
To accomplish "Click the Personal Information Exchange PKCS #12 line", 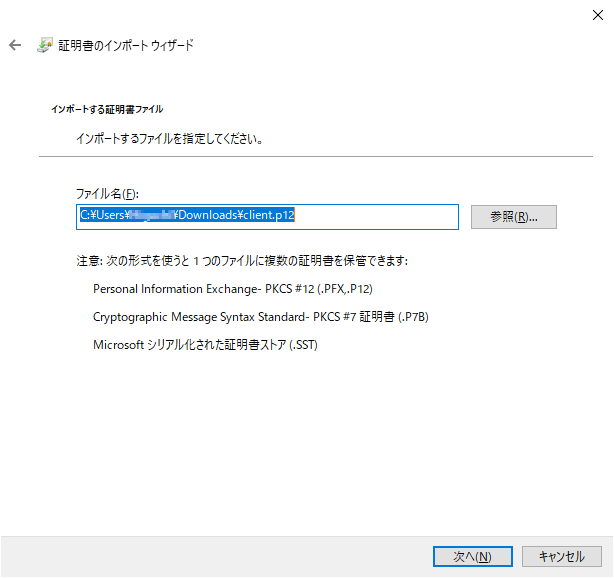I will coord(233,289).
